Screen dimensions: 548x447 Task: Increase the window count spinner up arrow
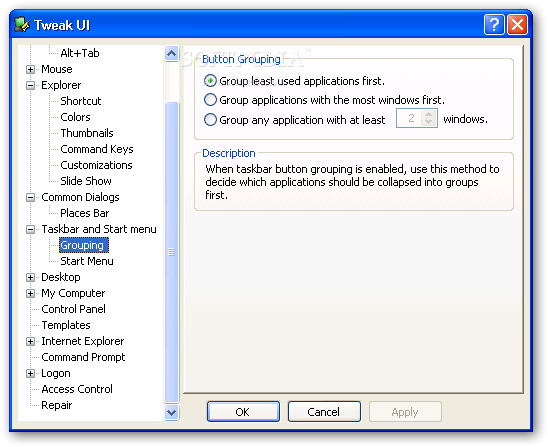tap(429, 114)
